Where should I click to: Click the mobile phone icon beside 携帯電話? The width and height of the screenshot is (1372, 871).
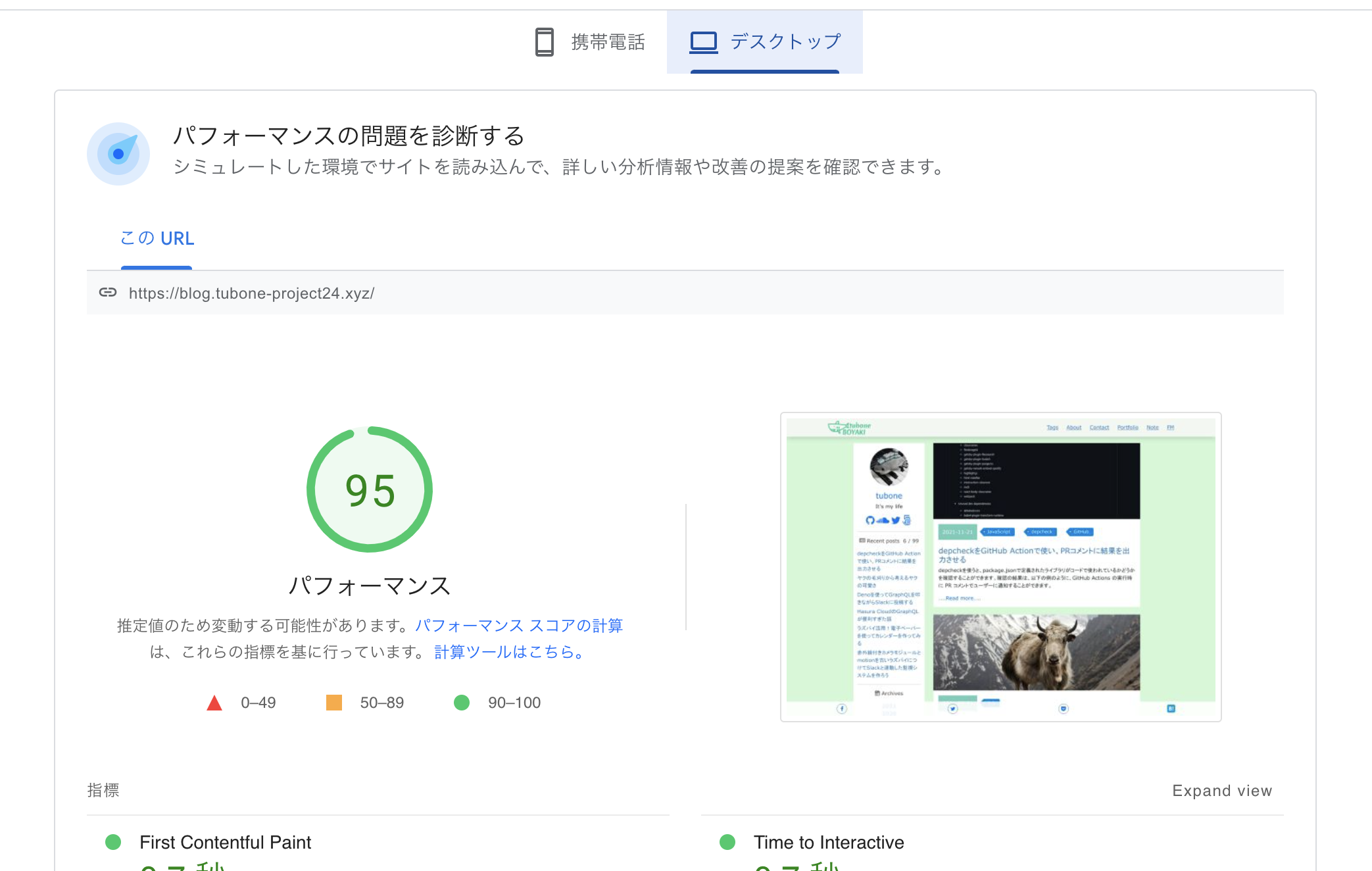543,41
